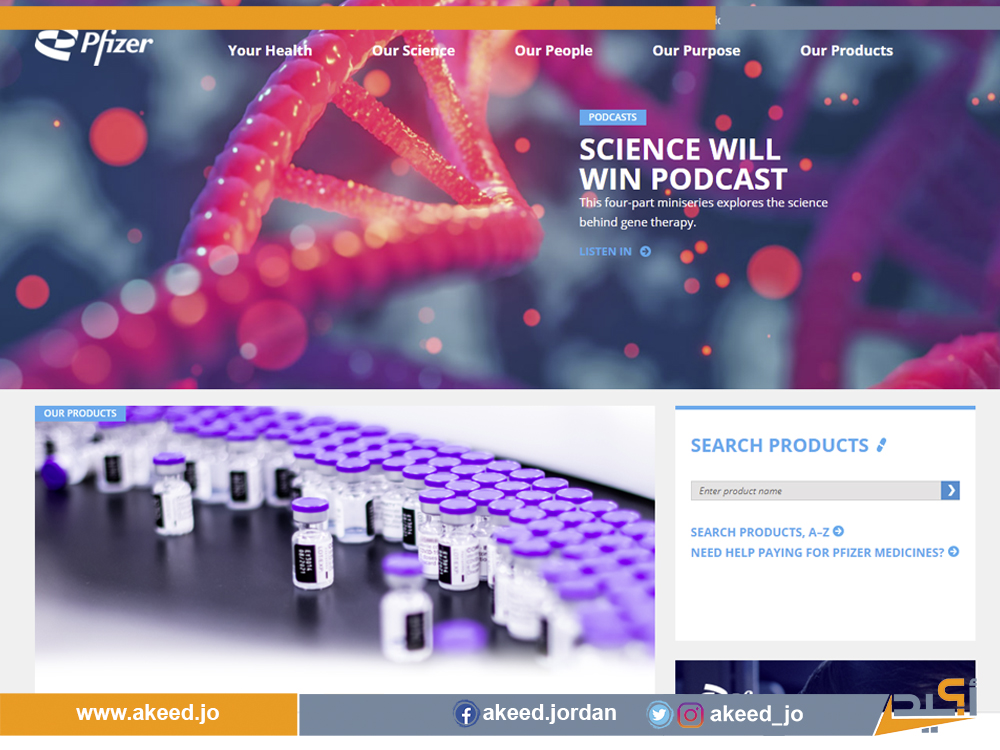The height and width of the screenshot is (750, 1000).
Task: Open the Our Science menu
Action: (413, 50)
